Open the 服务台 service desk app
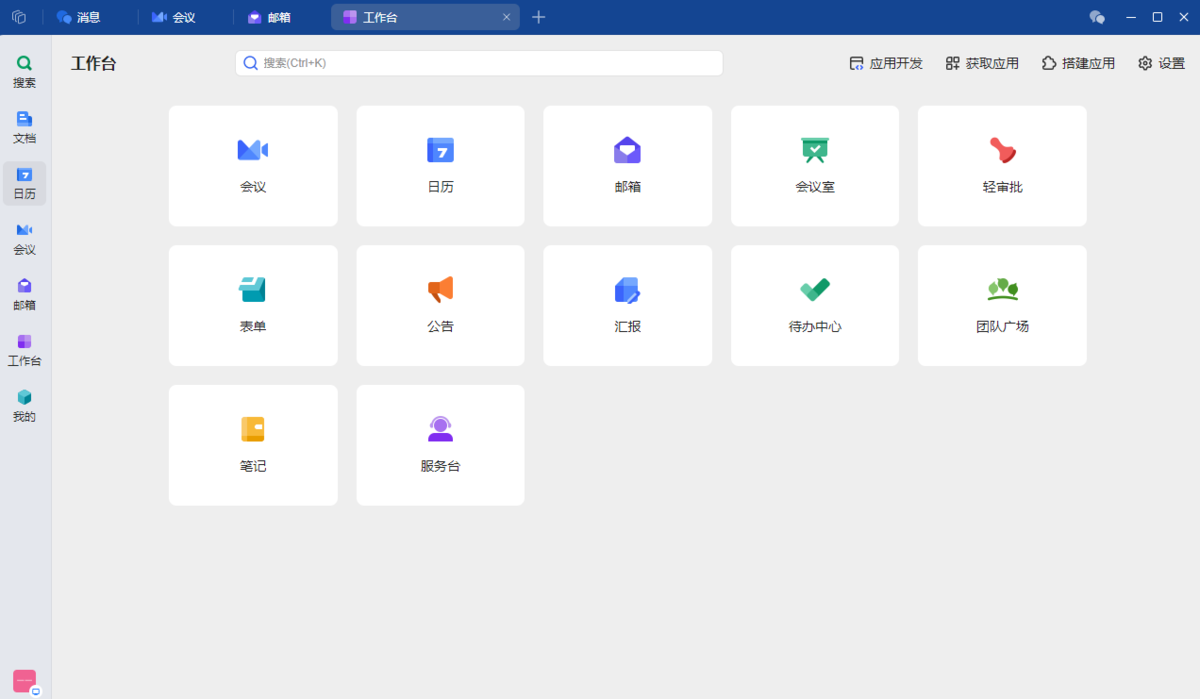Viewport: 1200px width, 699px height. [440, 445]
